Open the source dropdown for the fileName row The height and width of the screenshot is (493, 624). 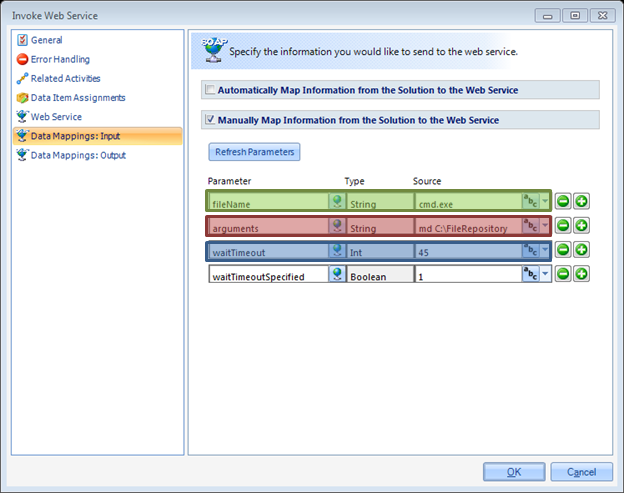click(x=545, y=201)
